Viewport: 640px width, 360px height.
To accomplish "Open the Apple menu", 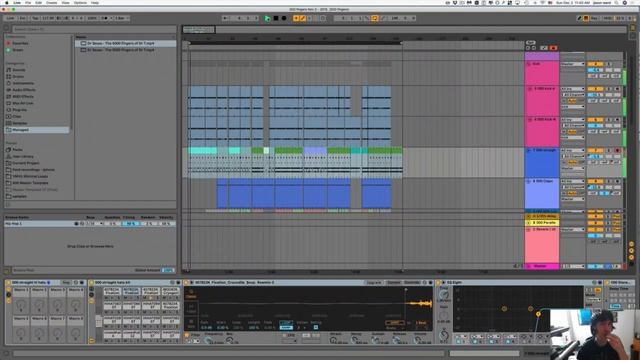I will (7, 2).
